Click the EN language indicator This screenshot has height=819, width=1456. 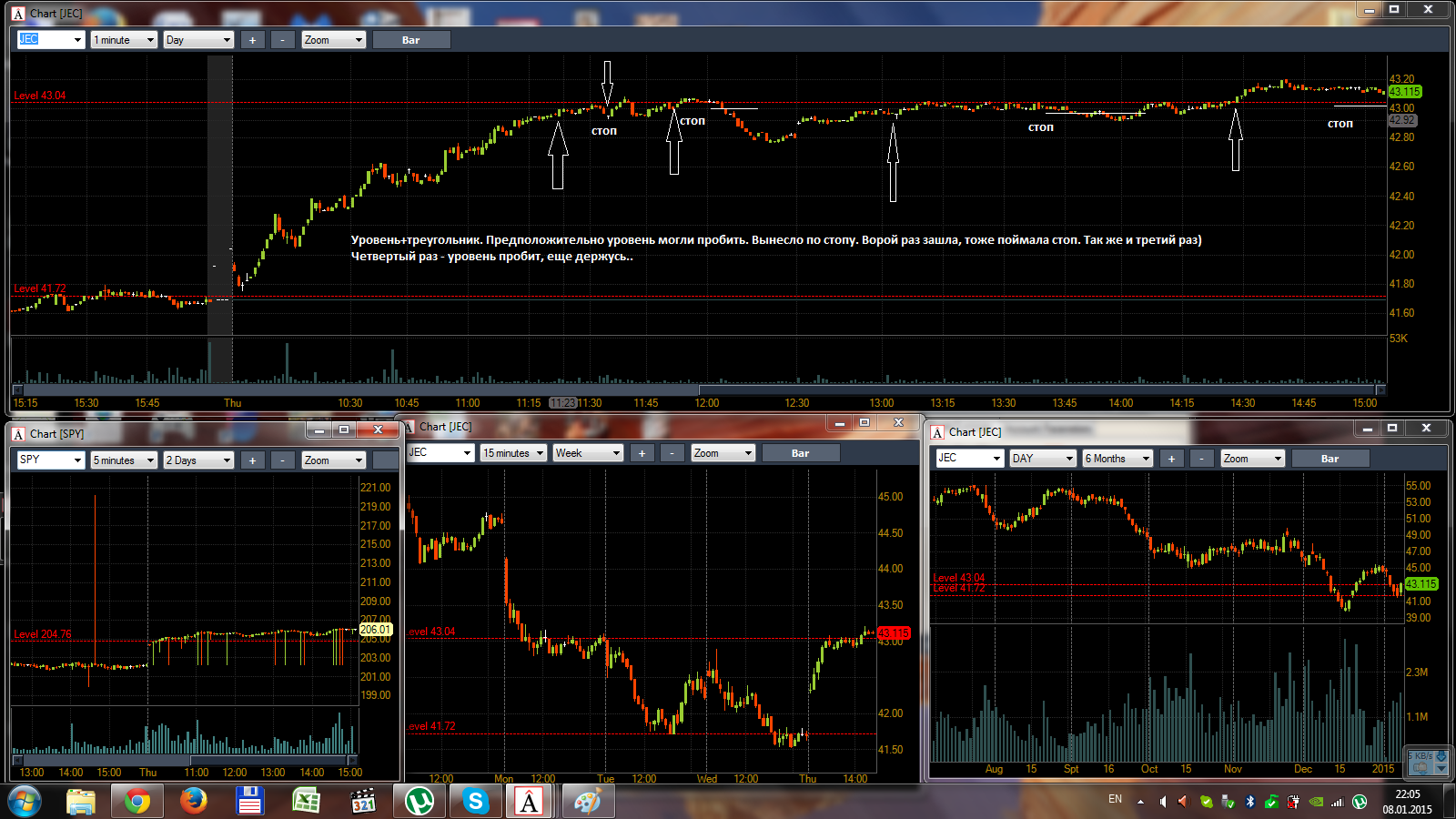(x=1115, y=799)
